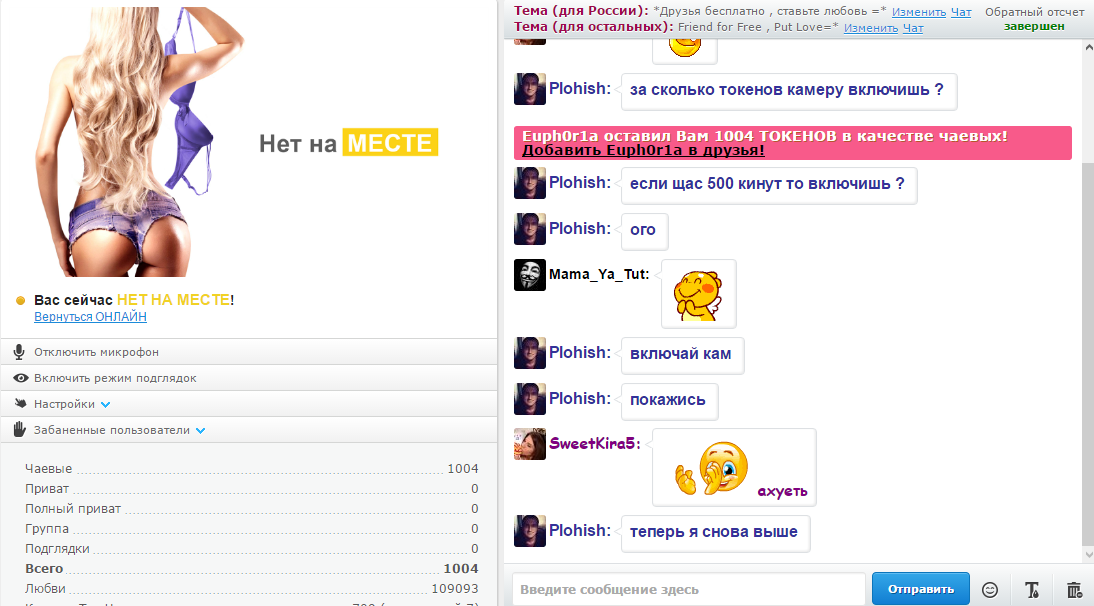Mute microphone via 'Отключить микрофон'
1094x606 pixels.
pos(96,352)
